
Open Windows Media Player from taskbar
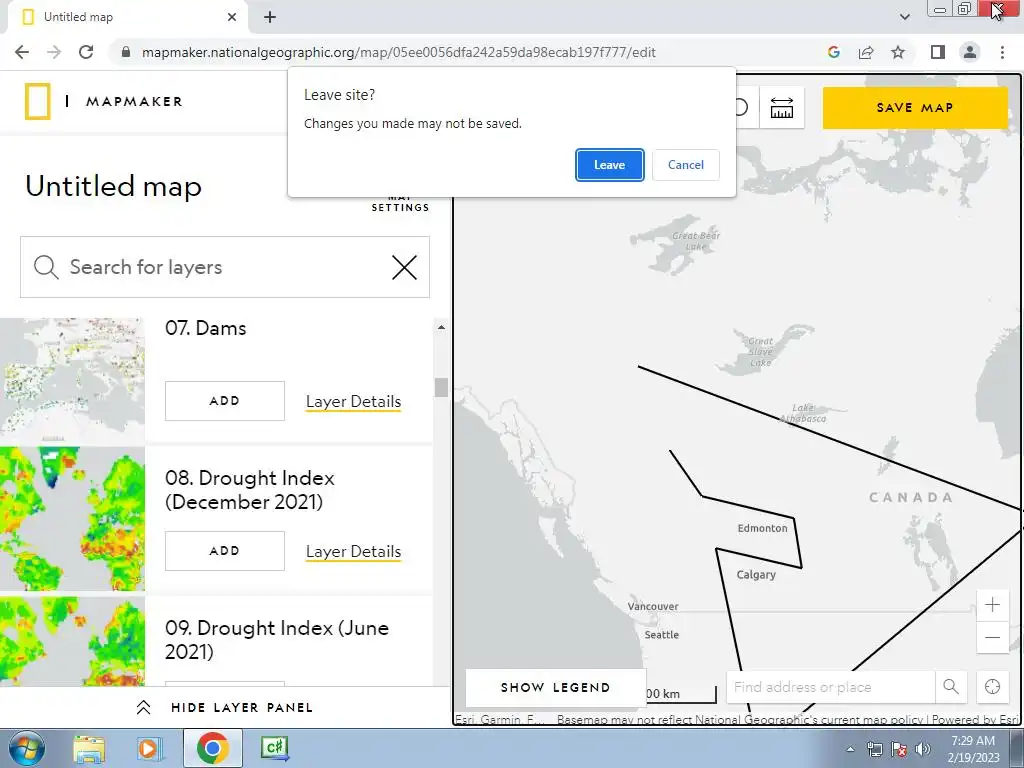click(149, 748)
